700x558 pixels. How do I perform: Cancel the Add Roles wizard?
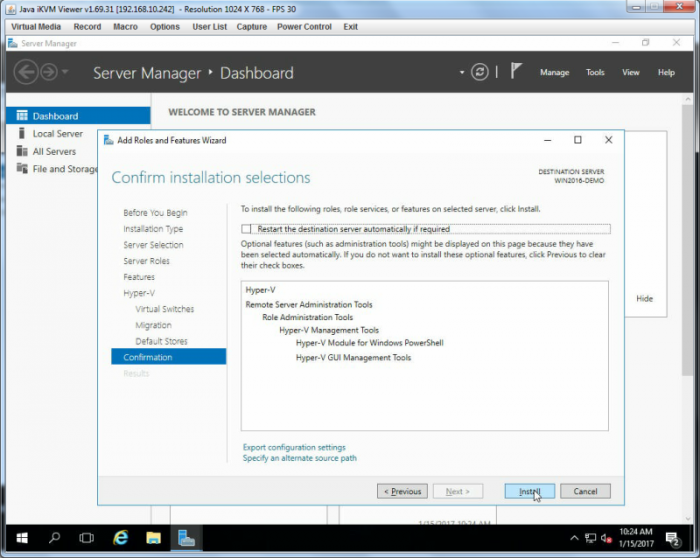[x=585, y=491]
